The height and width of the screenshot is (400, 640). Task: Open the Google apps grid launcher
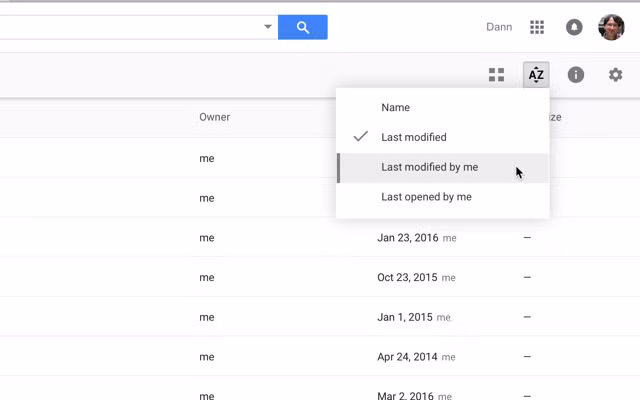coord(537,27)
